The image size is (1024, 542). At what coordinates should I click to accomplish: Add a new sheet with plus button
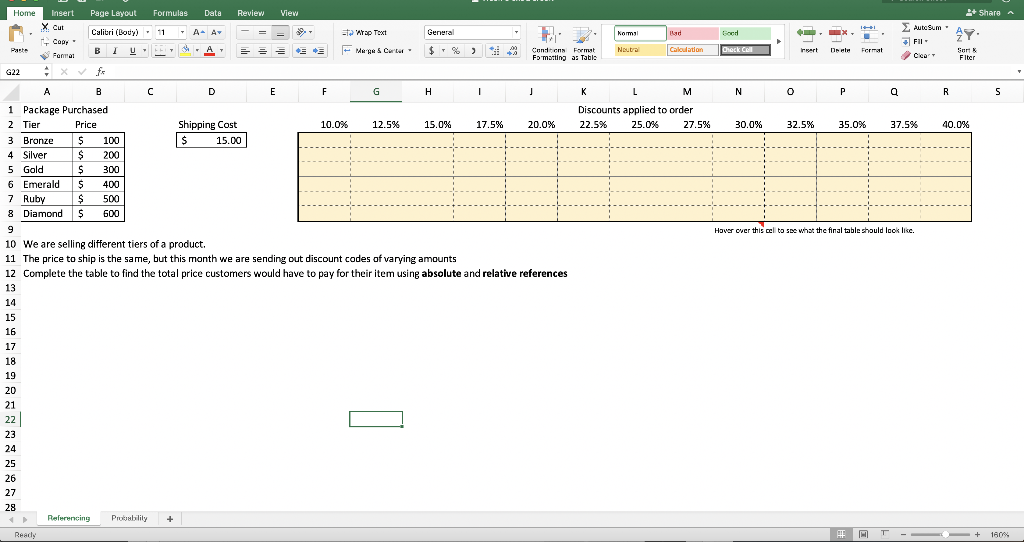pos(170,518)
